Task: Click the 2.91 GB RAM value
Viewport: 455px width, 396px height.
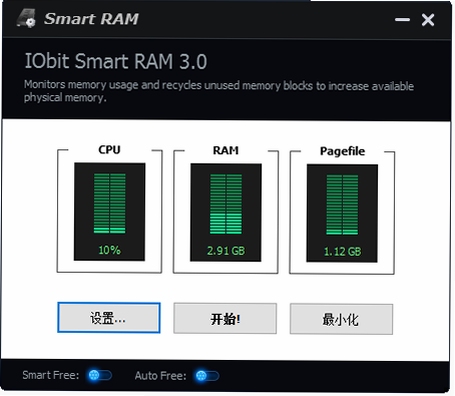Action: (226, 251)
